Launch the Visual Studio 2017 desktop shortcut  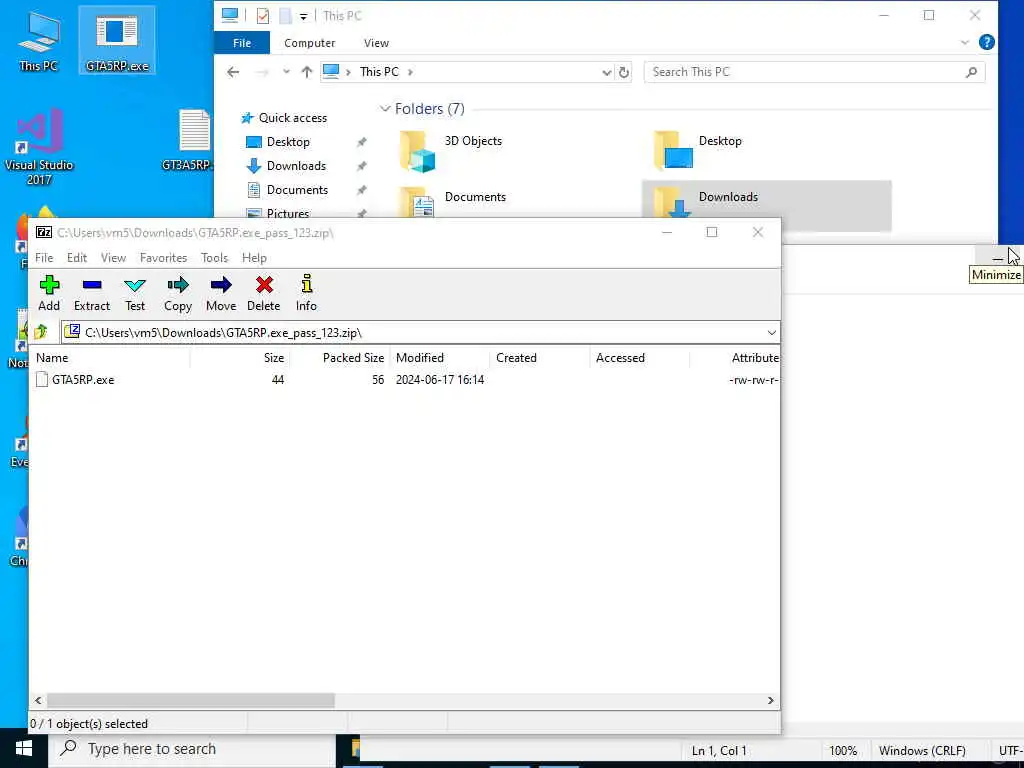tap(39, 148)
